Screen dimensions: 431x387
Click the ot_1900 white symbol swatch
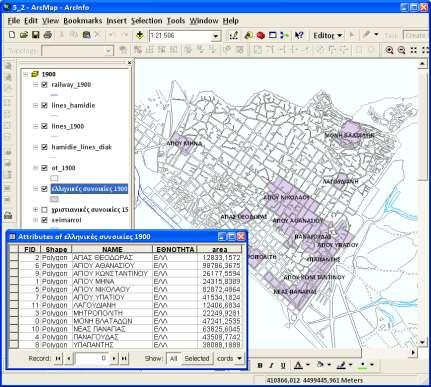pyautogui.click(x=54, y=178)
